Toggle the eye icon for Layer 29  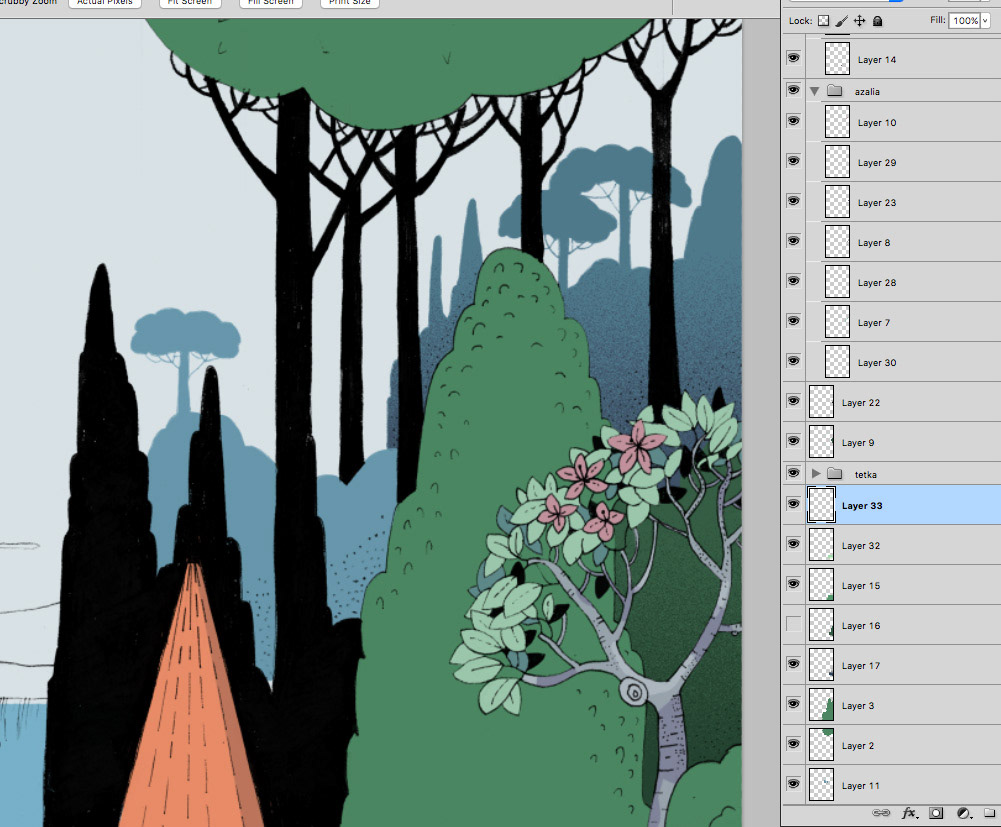[794, 161]
